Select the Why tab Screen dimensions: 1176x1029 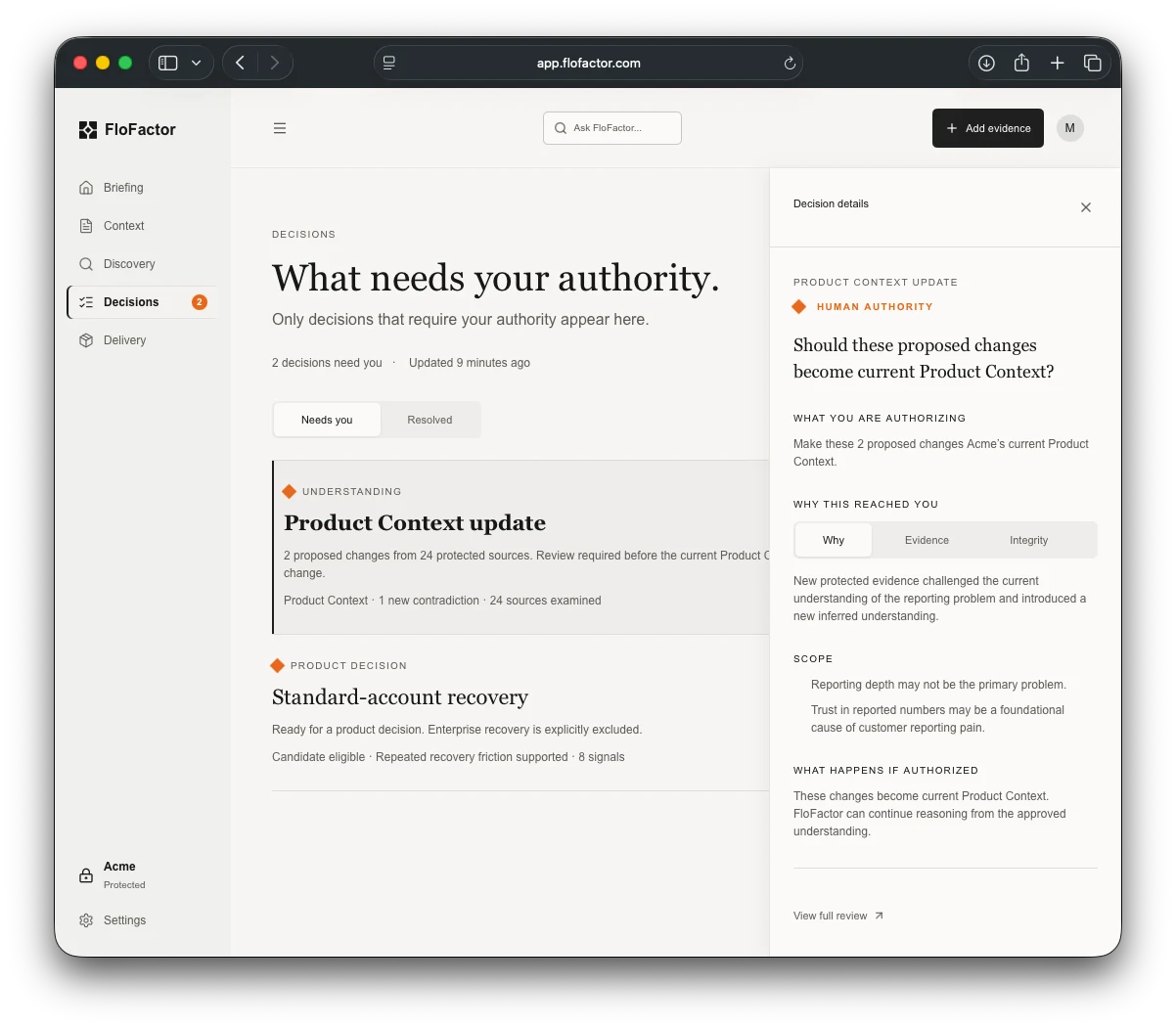834,540
